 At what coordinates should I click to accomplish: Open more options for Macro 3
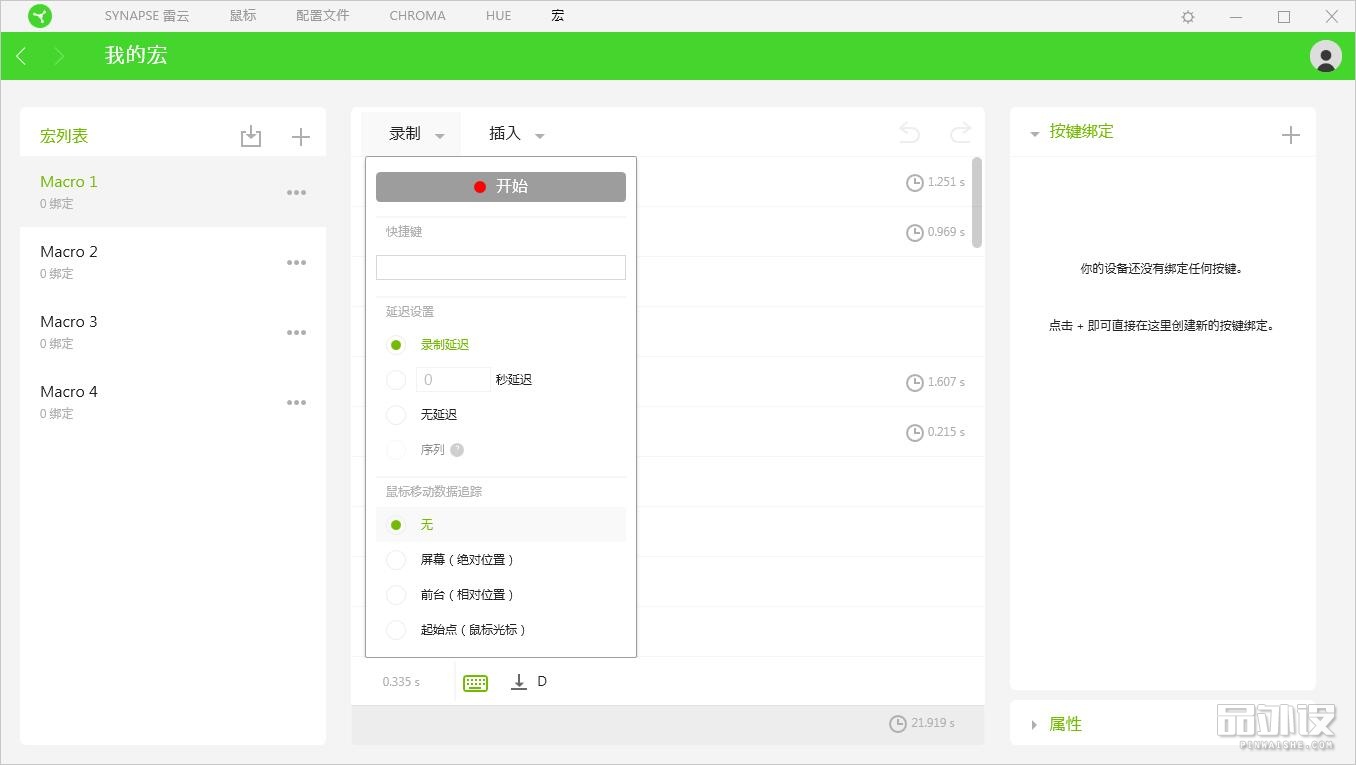(296, 332)
